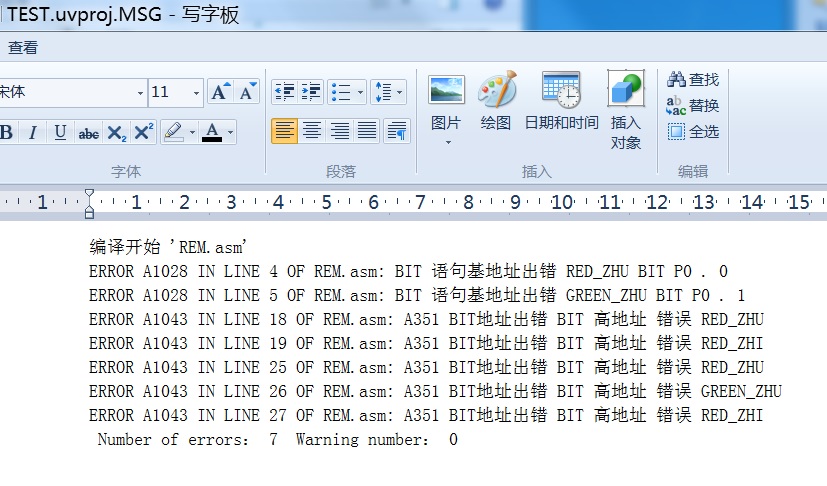827x486 pixels.
Task: Toggle strikethrough formatting
Action: [x=89, y=132]
